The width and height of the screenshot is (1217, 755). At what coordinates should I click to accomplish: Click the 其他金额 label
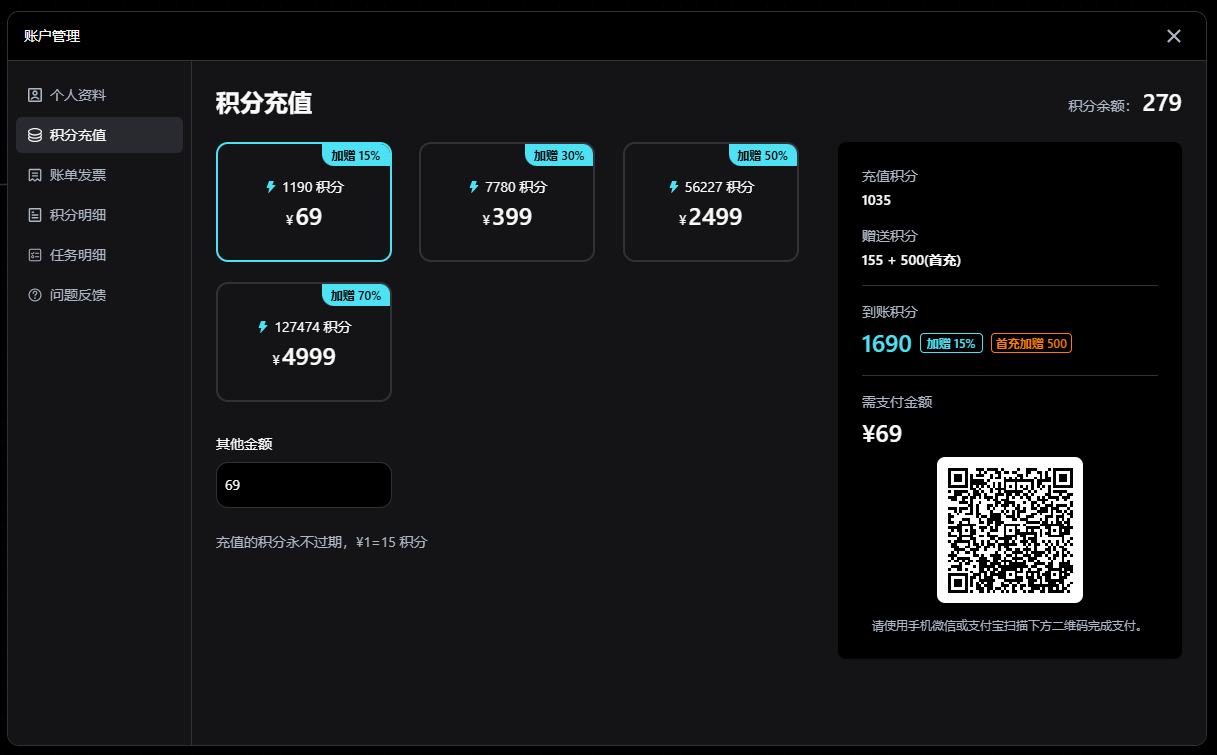coord(244,444)
